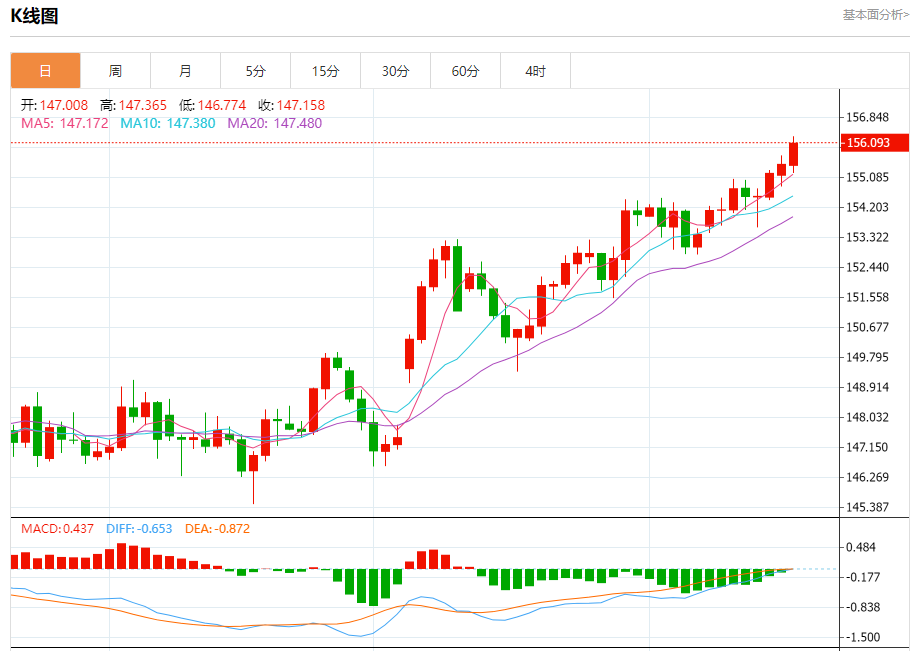Viewport: 916px width, 651px height.
Task: Open the 5分 interval tab
Action: pyautogui.click(x=255, y=71)
